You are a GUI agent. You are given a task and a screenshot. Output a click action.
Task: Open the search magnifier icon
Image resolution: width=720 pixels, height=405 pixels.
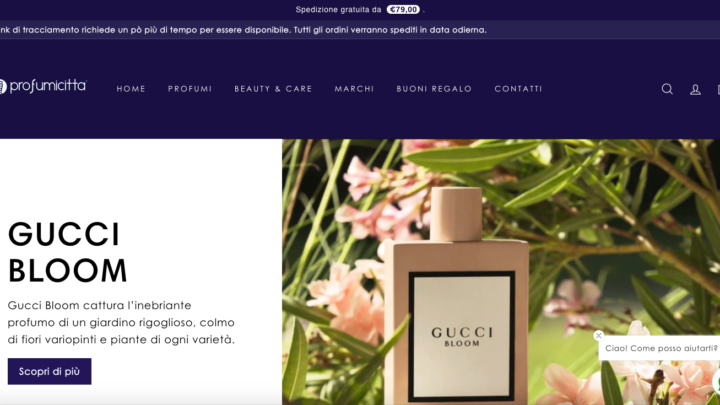[667, 89]
